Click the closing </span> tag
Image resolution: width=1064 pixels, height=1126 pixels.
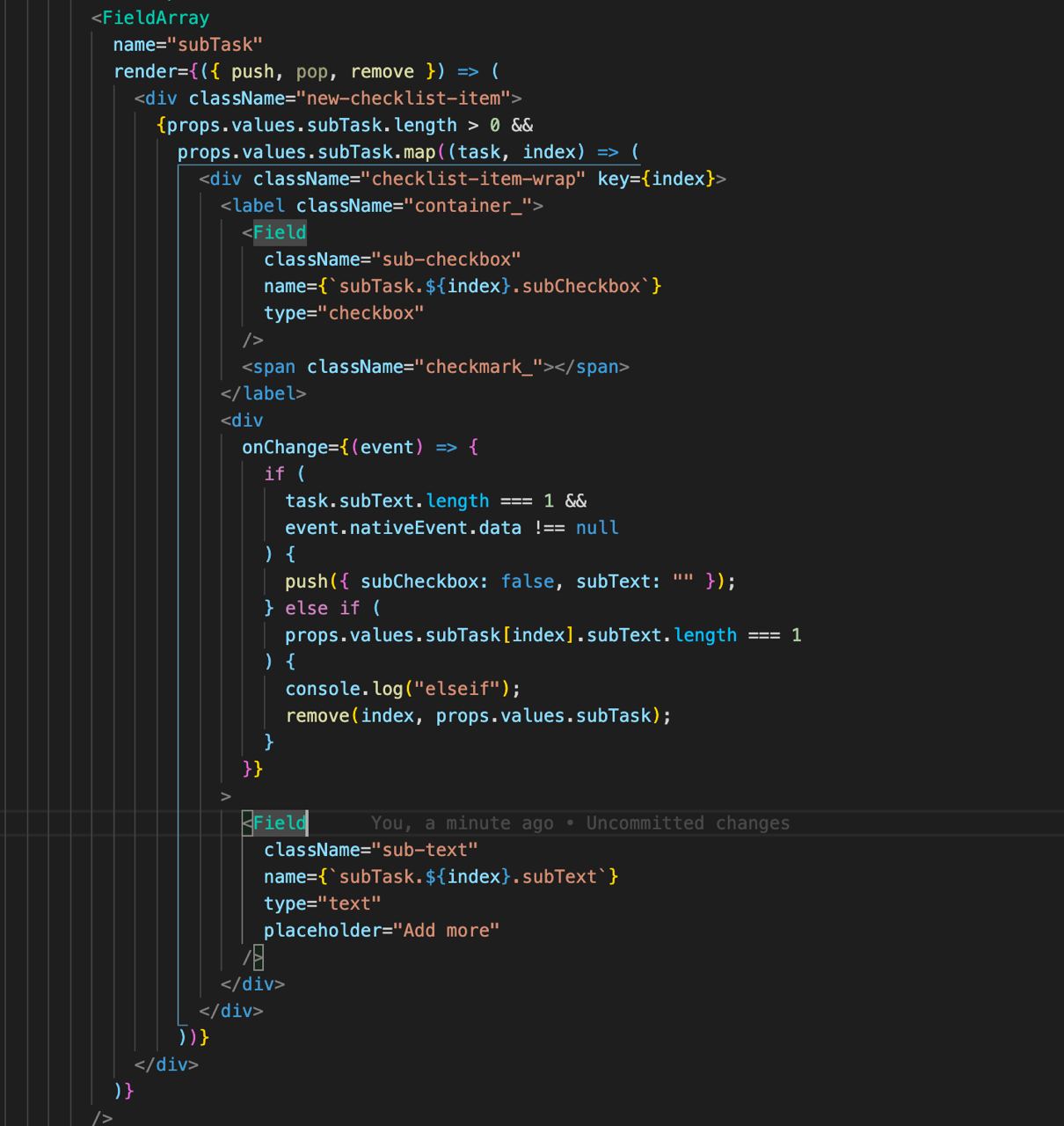[592, 367]
